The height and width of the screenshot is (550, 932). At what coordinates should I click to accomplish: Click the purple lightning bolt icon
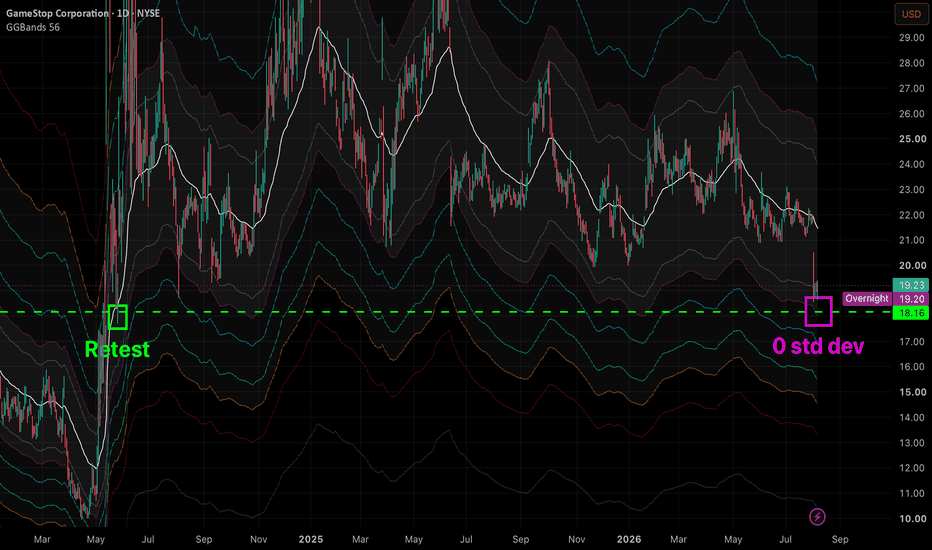[817, 517]
